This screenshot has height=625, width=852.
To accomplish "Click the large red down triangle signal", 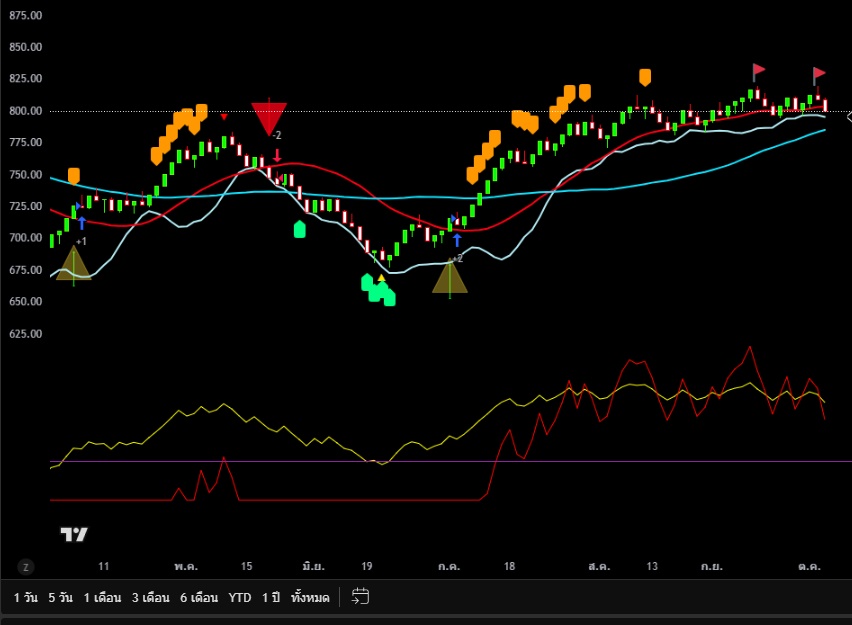I will (x=269, y=117).
